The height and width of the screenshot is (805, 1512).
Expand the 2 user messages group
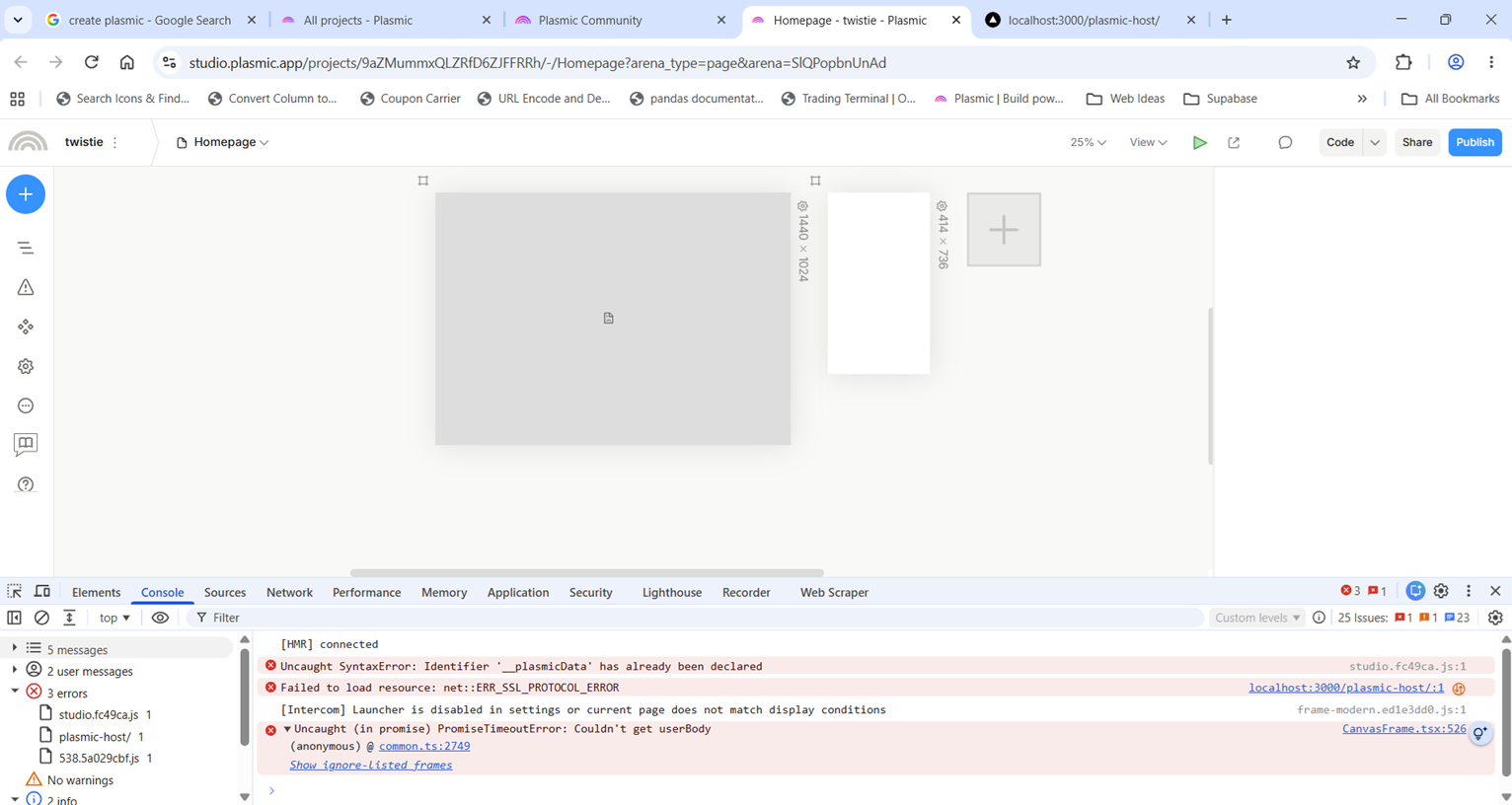(x=15, y=670)
